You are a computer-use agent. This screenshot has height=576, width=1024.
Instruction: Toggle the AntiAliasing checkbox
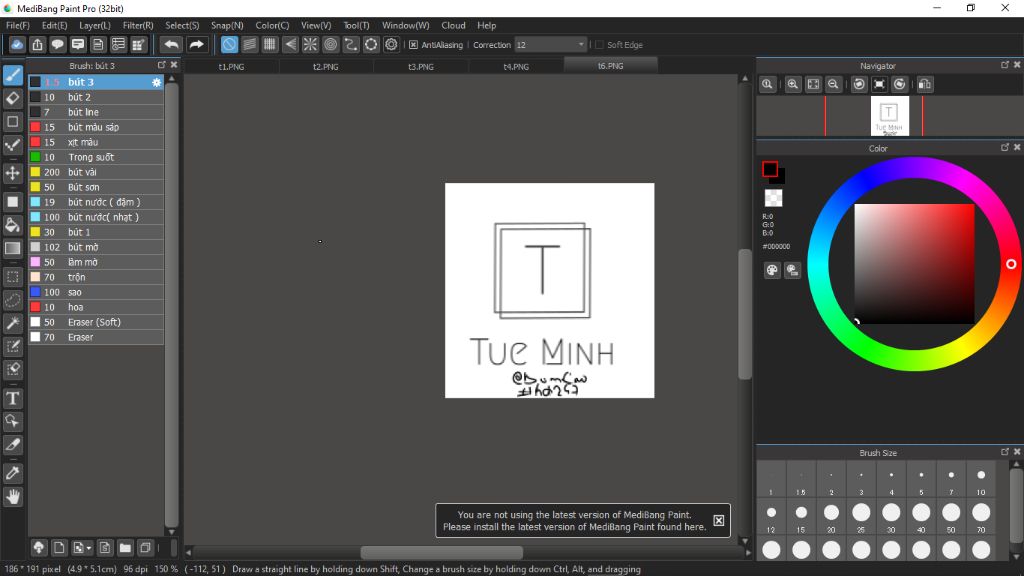413,44
